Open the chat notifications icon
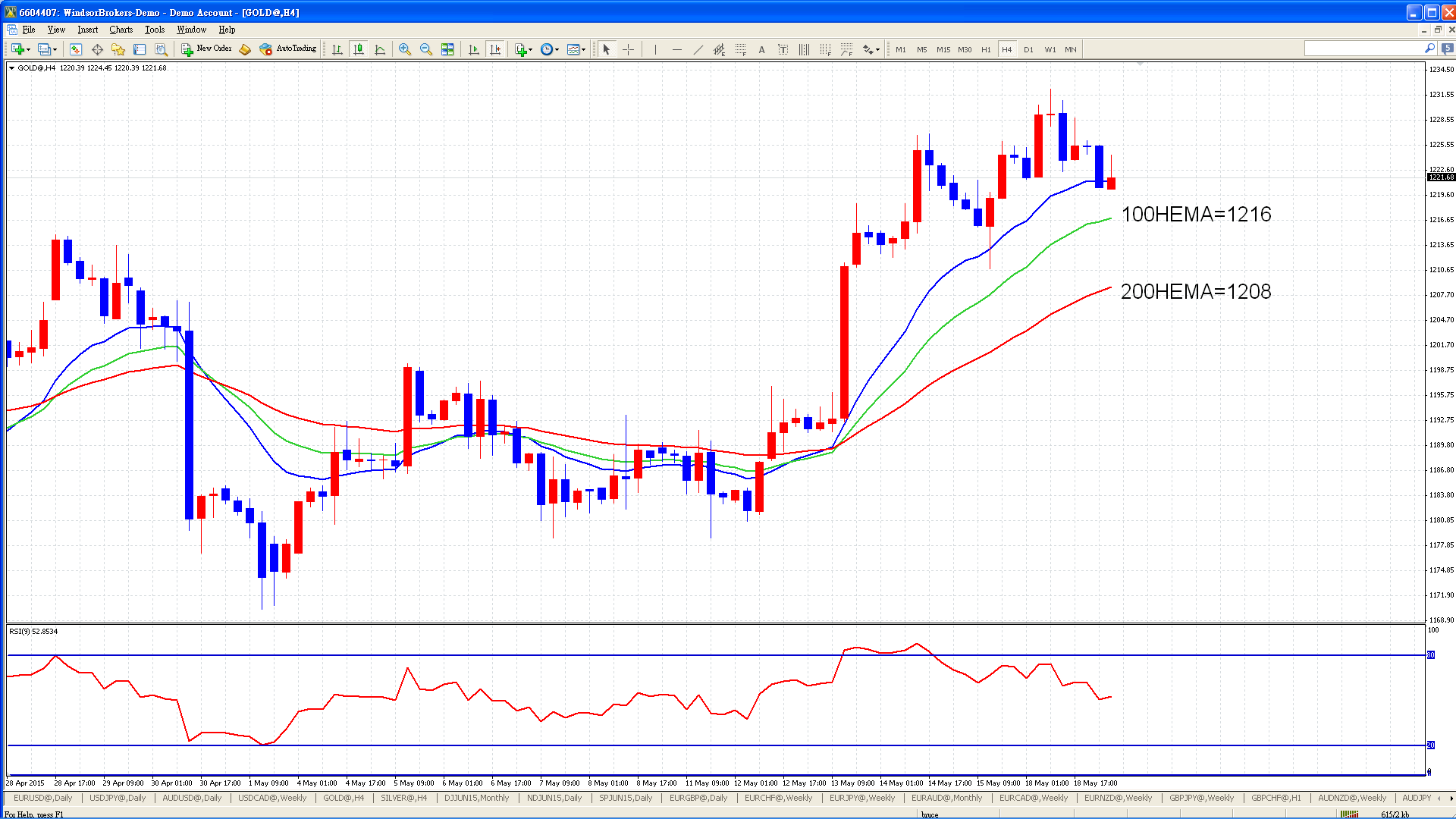Screen dimensions: 1456x819 (1447, 49)
